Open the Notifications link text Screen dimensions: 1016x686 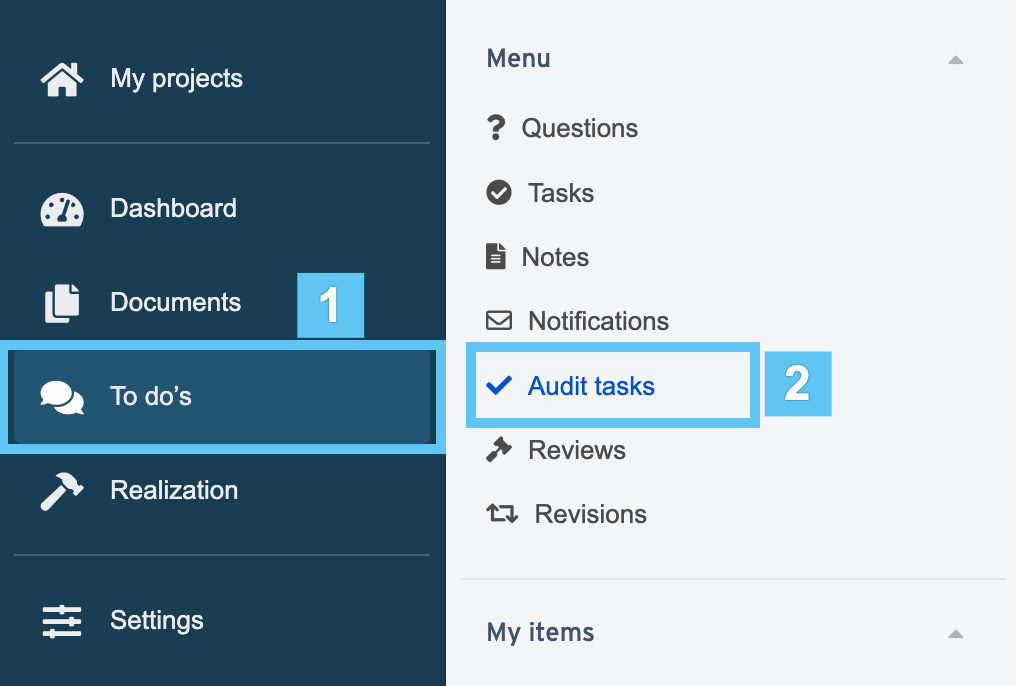(x=599, y=321)
